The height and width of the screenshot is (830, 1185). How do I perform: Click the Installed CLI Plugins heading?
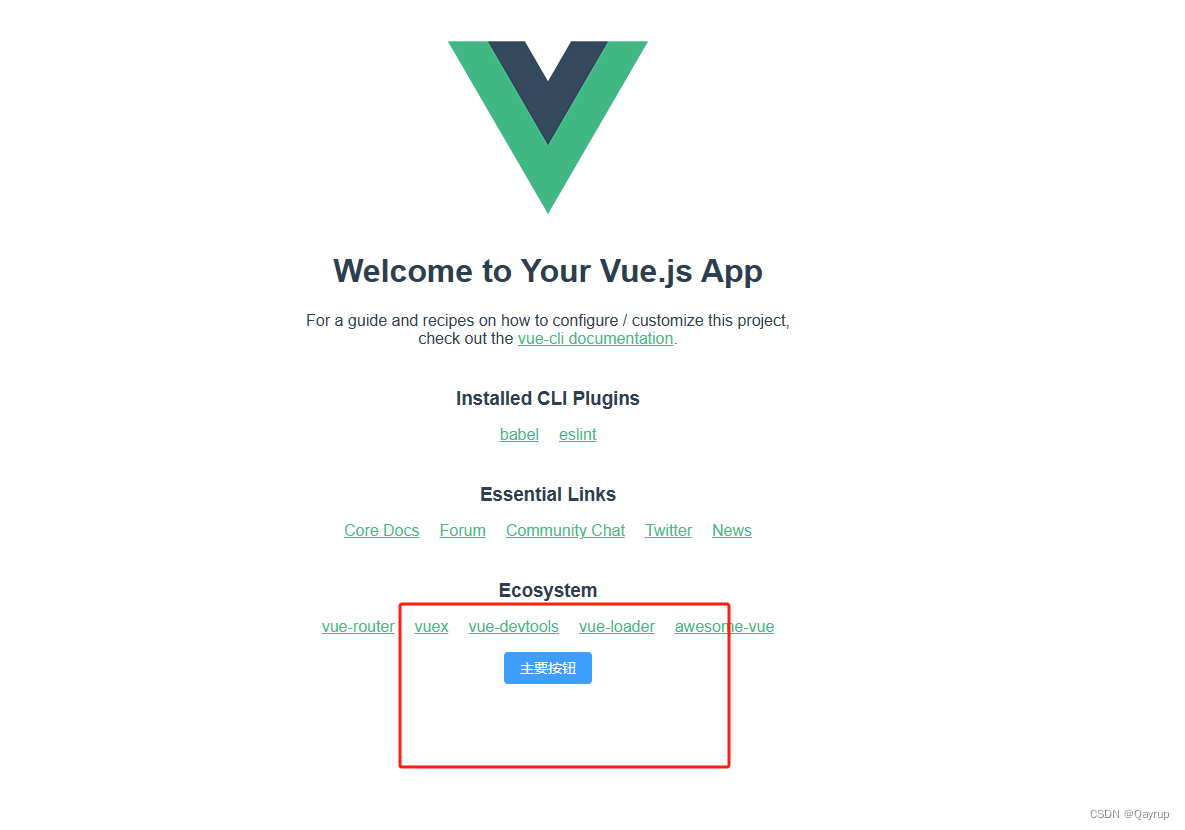click(548, 398)
